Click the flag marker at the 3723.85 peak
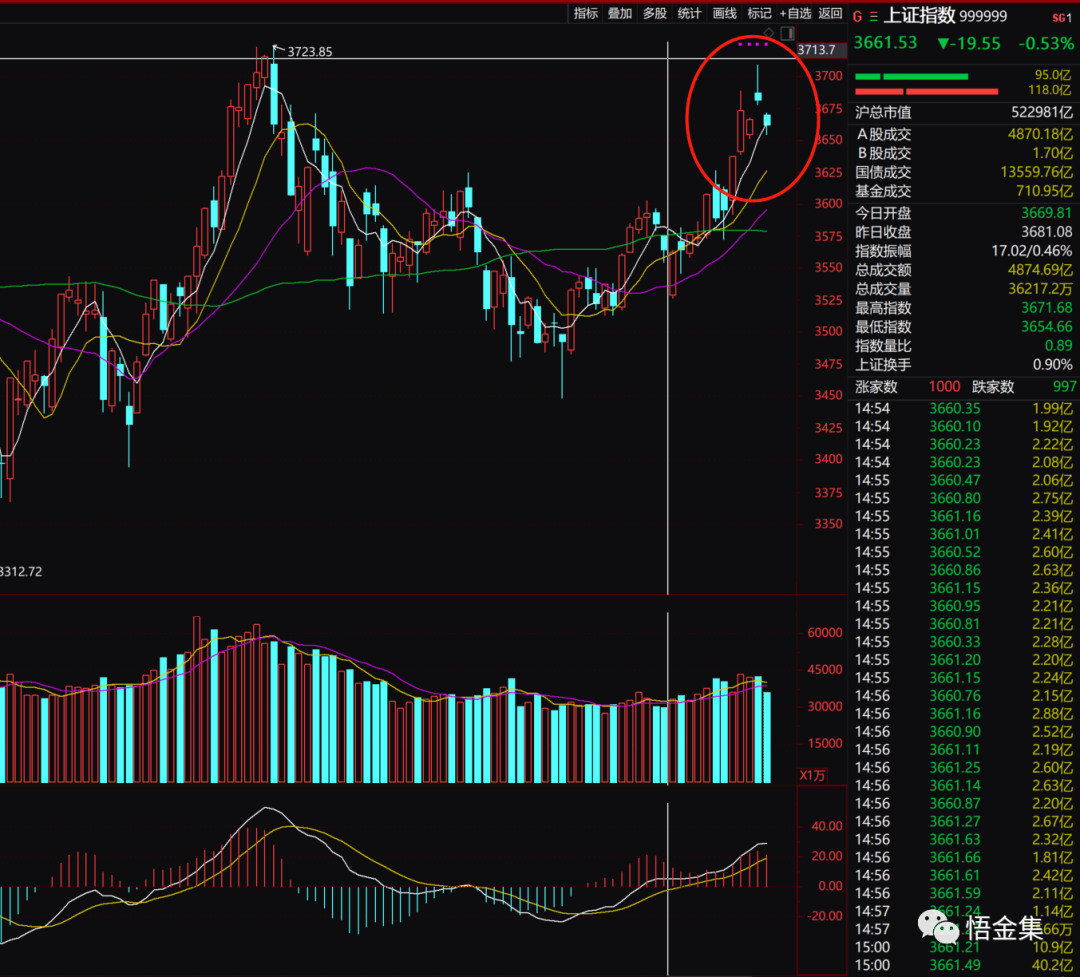The image size is (1080, 977). 278,48
